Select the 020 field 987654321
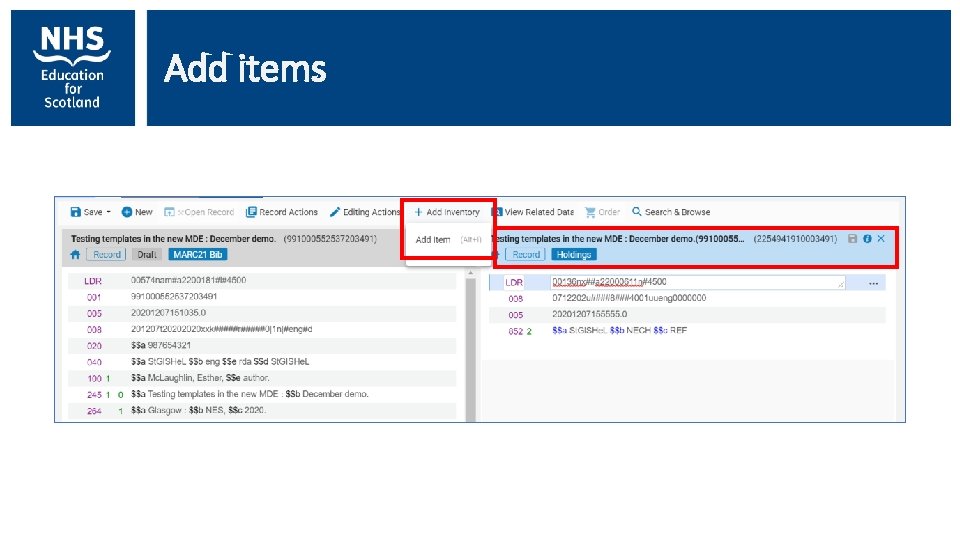Viewport: 960px width, 540px height. pyautogui.click(x=262, y=345)
